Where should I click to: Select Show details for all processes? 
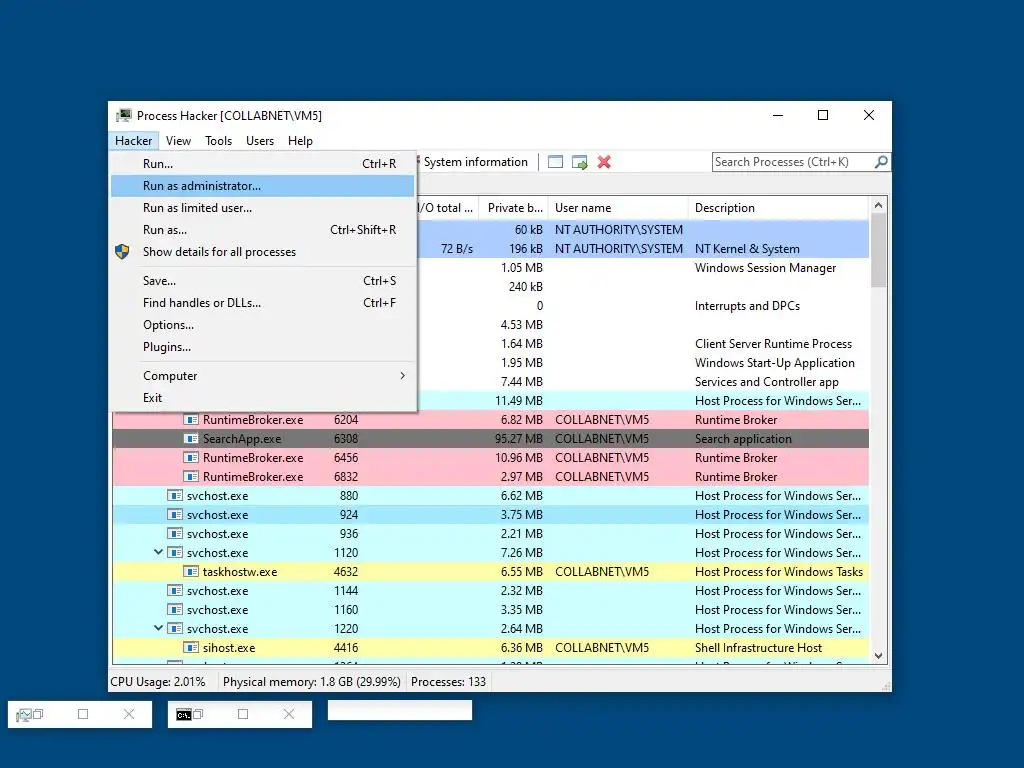click(263, 251)
